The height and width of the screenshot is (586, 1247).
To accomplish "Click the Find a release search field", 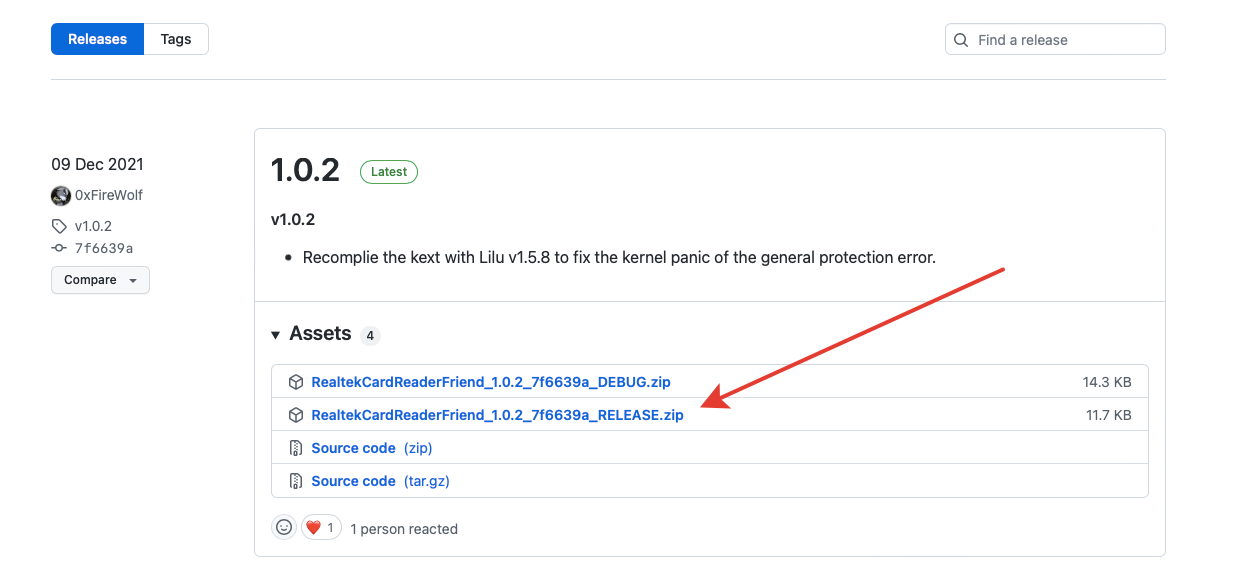I will pos(1065,40).
